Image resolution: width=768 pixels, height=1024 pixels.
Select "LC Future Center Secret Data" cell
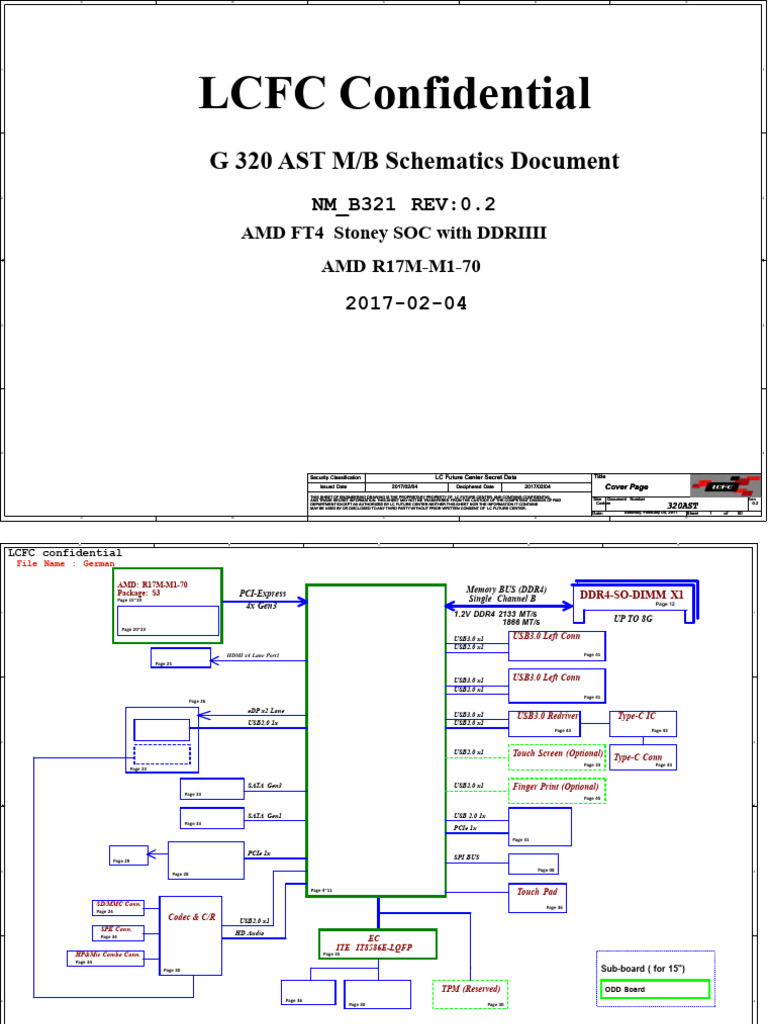475,477
